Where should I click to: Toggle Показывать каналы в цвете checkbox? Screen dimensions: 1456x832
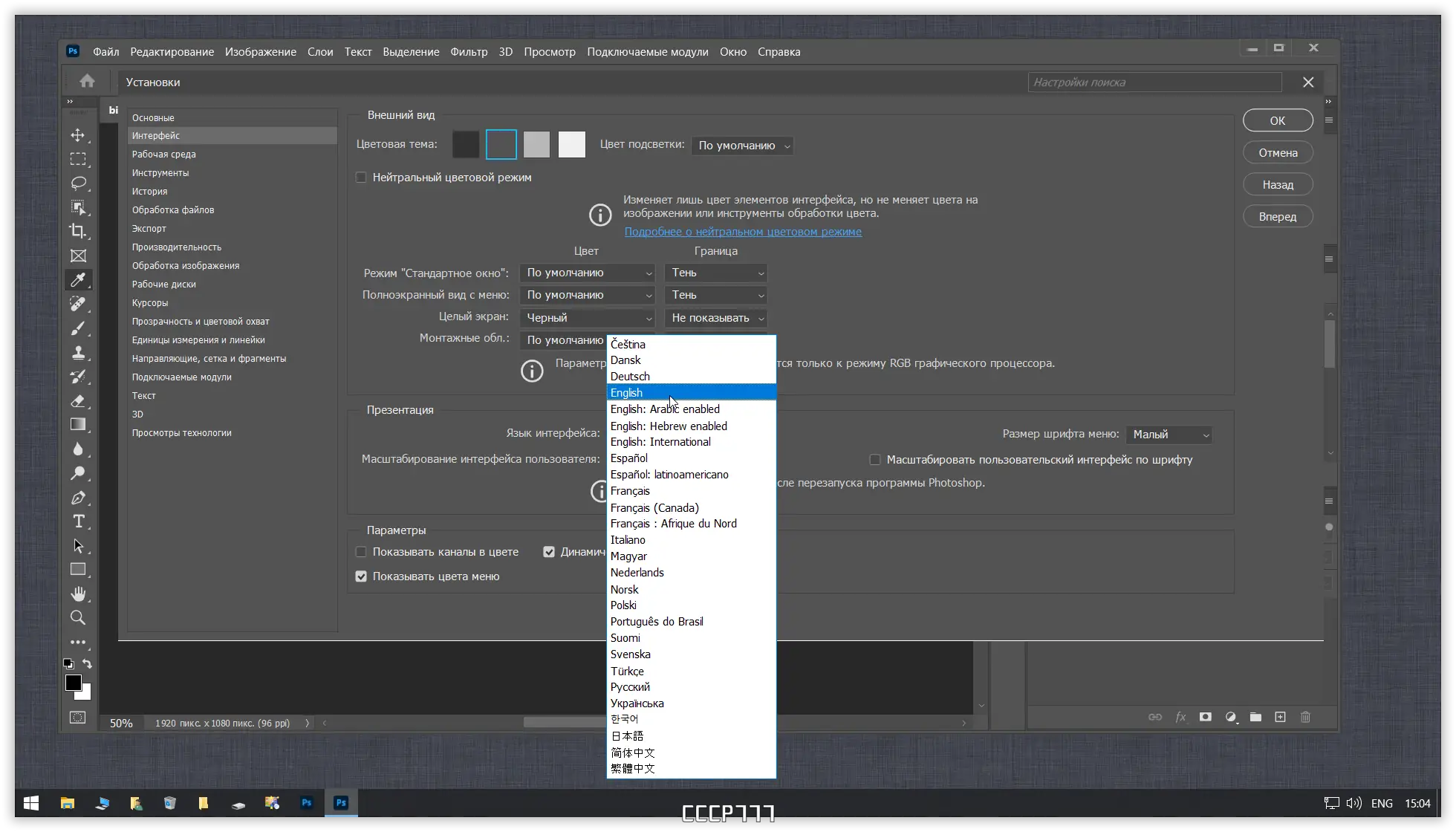[361, 552]
